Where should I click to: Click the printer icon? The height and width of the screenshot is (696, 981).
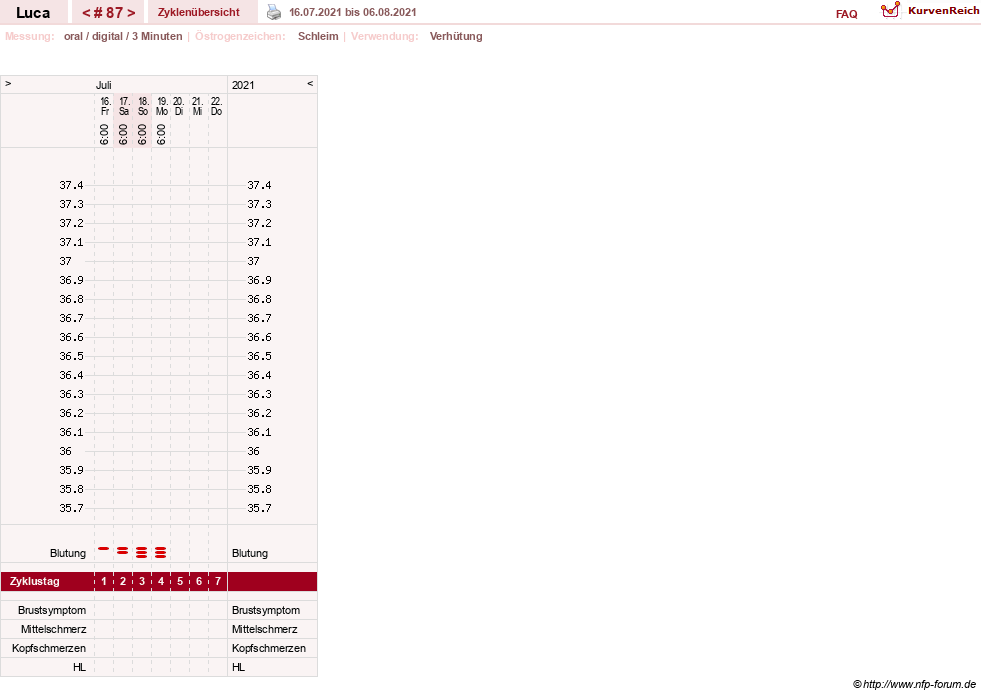(x=274, y=12)
